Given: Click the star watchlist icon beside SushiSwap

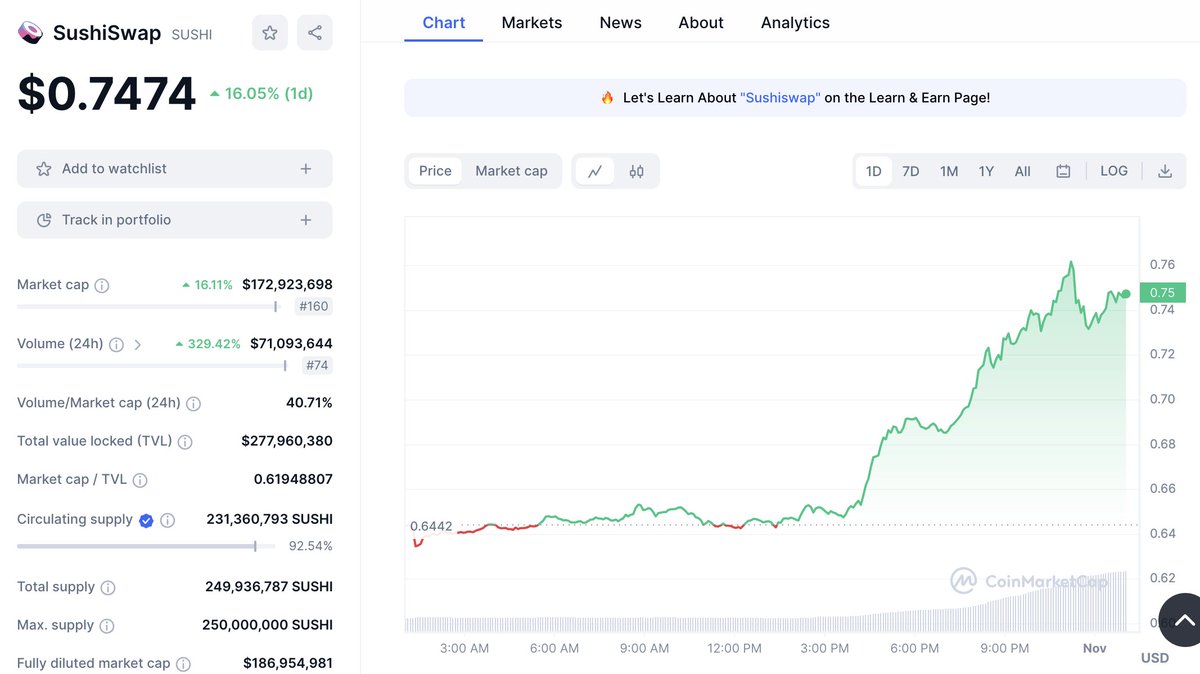Looking at the screenshot, I should 269,32.
